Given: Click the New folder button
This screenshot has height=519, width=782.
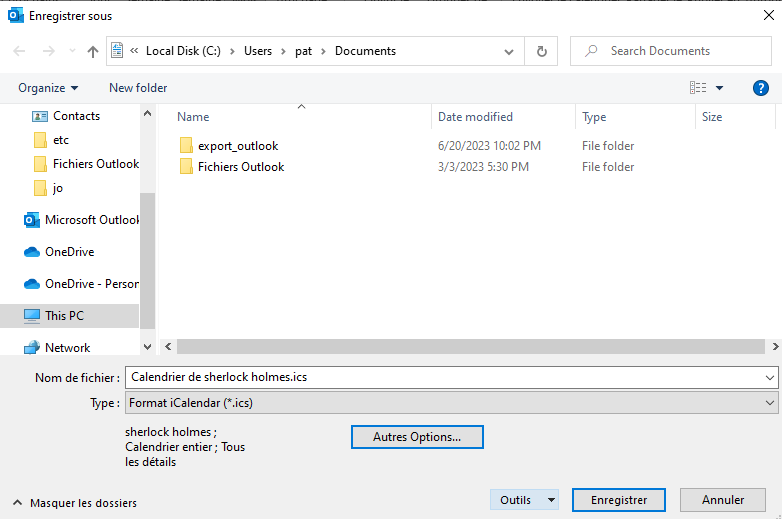Looking at the screenshot, I should click(138, 88).
